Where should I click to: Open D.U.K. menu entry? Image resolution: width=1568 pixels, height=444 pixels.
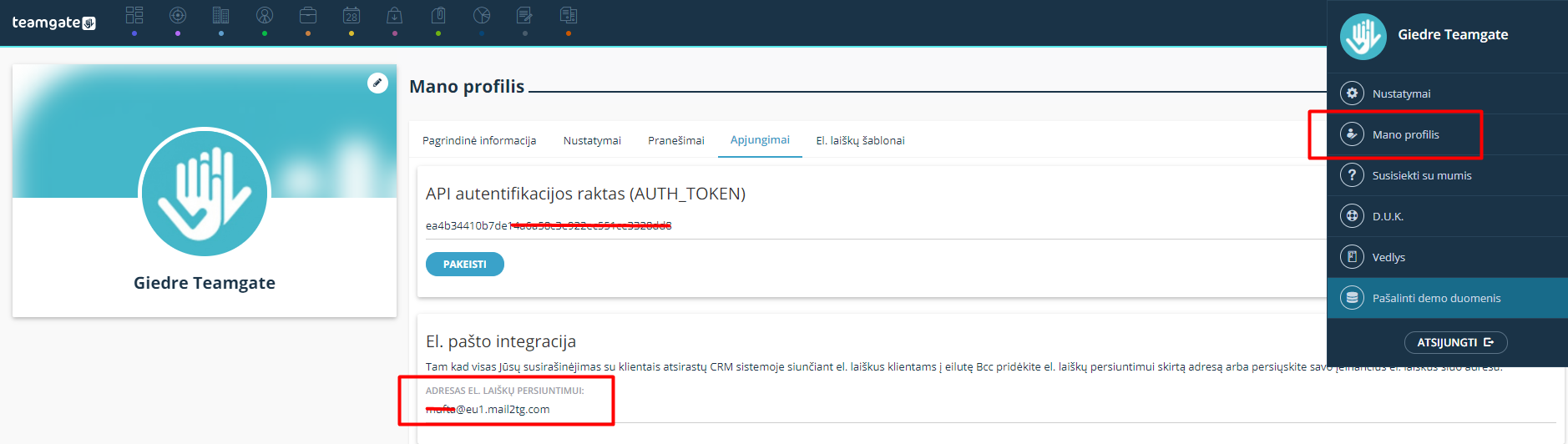point(1447,216)
